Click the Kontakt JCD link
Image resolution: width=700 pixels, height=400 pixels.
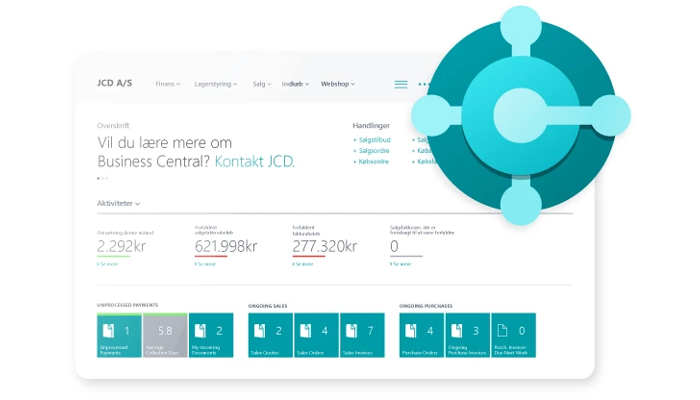pos(254,161)
